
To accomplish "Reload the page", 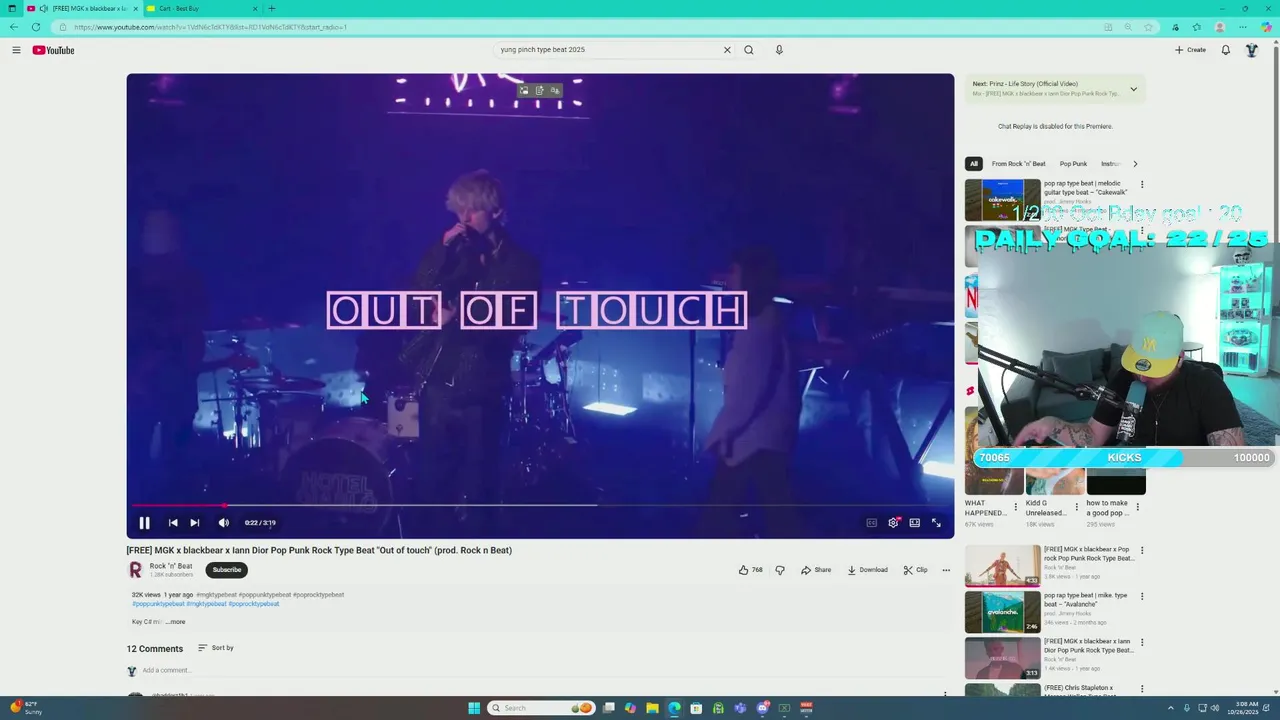I will pos(36,27).
